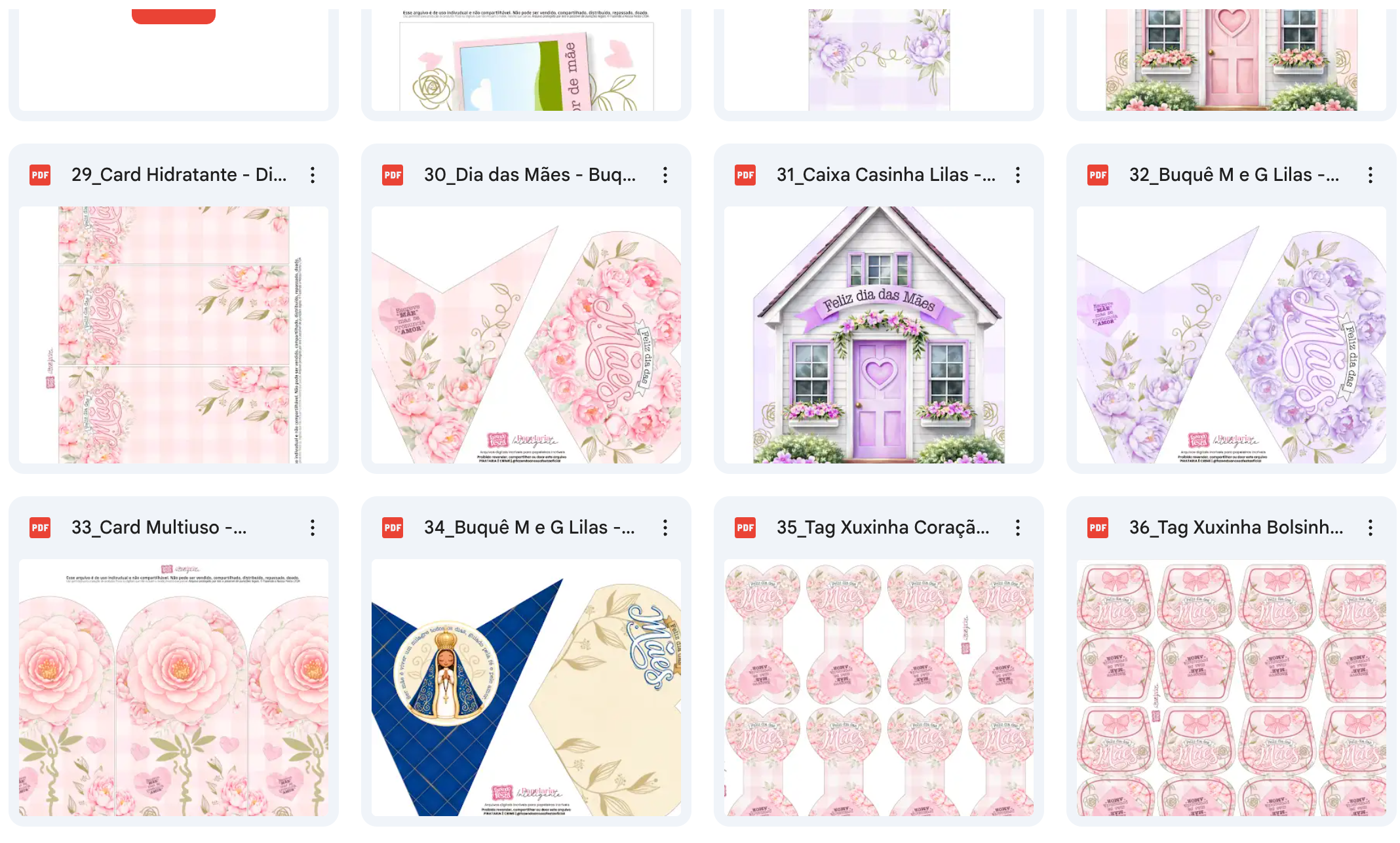This screenshot has width=1400, height=843.
Task: Click PDF icon of 29_Card Hidratante file
Action: [40, 175]
